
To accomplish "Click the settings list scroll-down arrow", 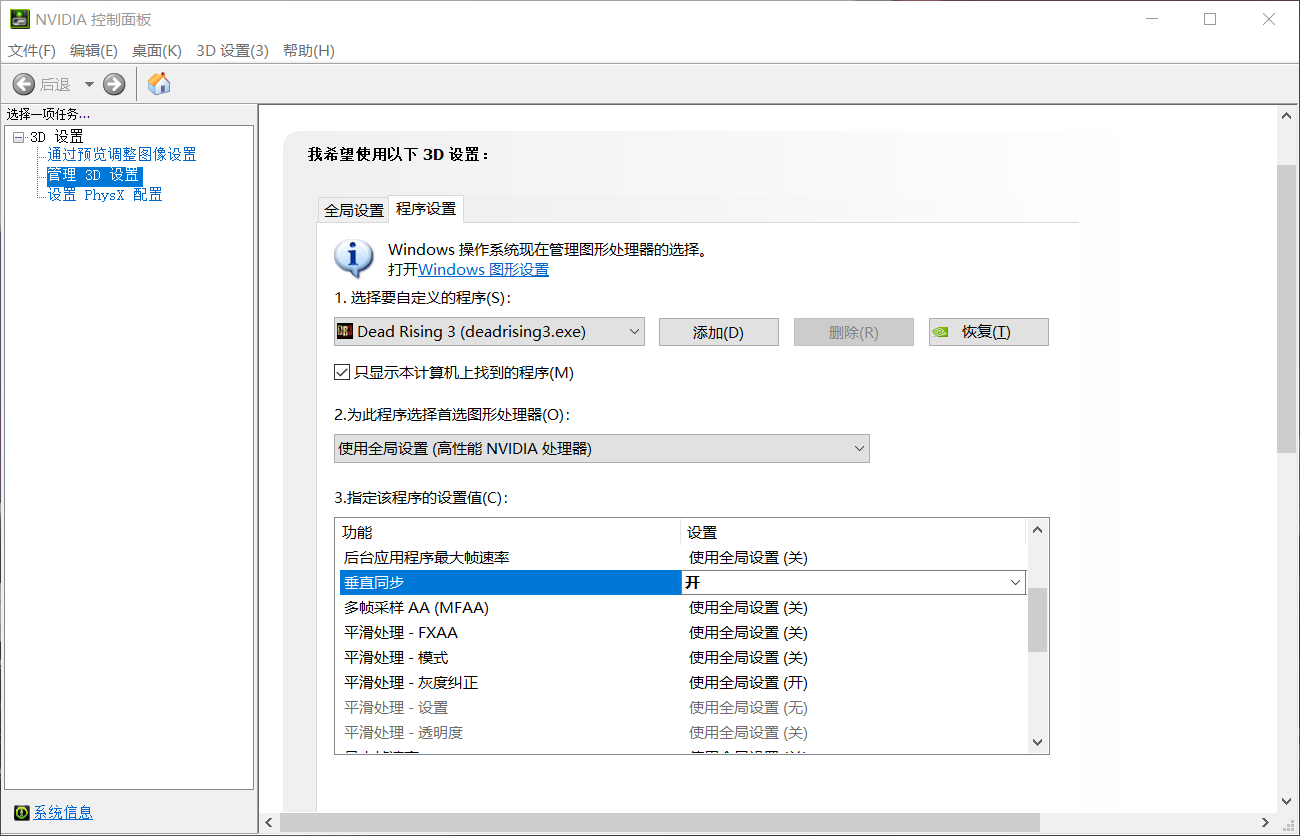I will [x=1037, y=742].
